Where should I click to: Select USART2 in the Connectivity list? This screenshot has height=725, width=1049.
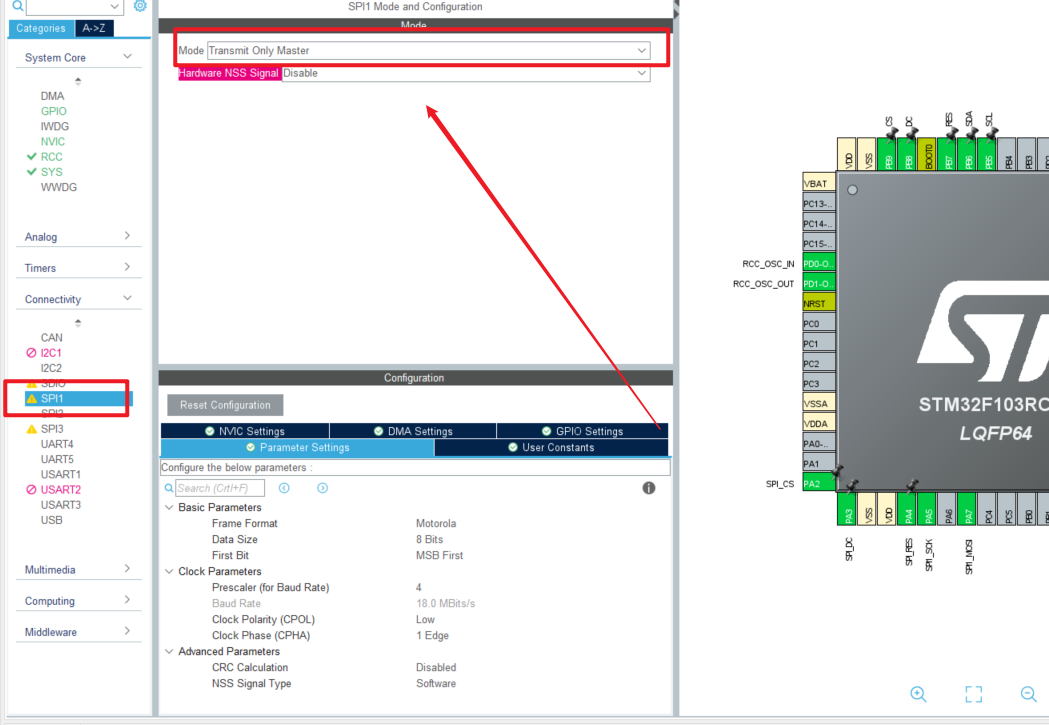coord(60,490)
